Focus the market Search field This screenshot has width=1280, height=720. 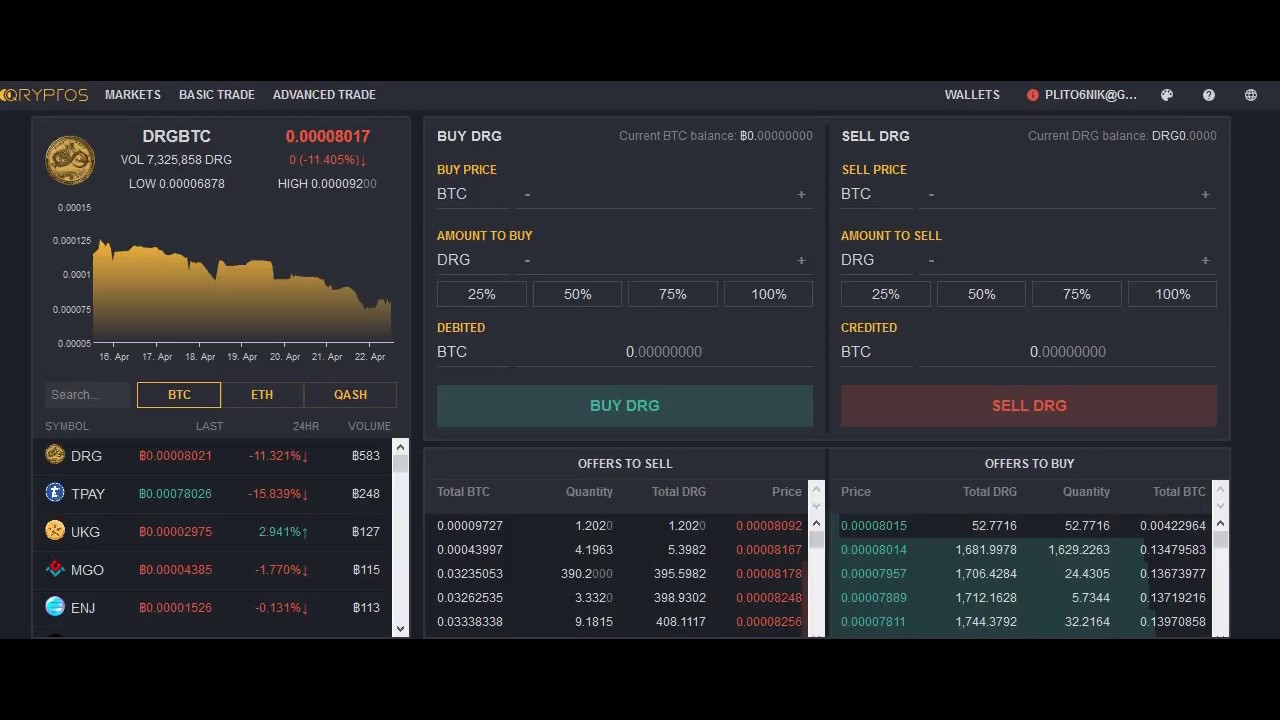tap(90, 395)
